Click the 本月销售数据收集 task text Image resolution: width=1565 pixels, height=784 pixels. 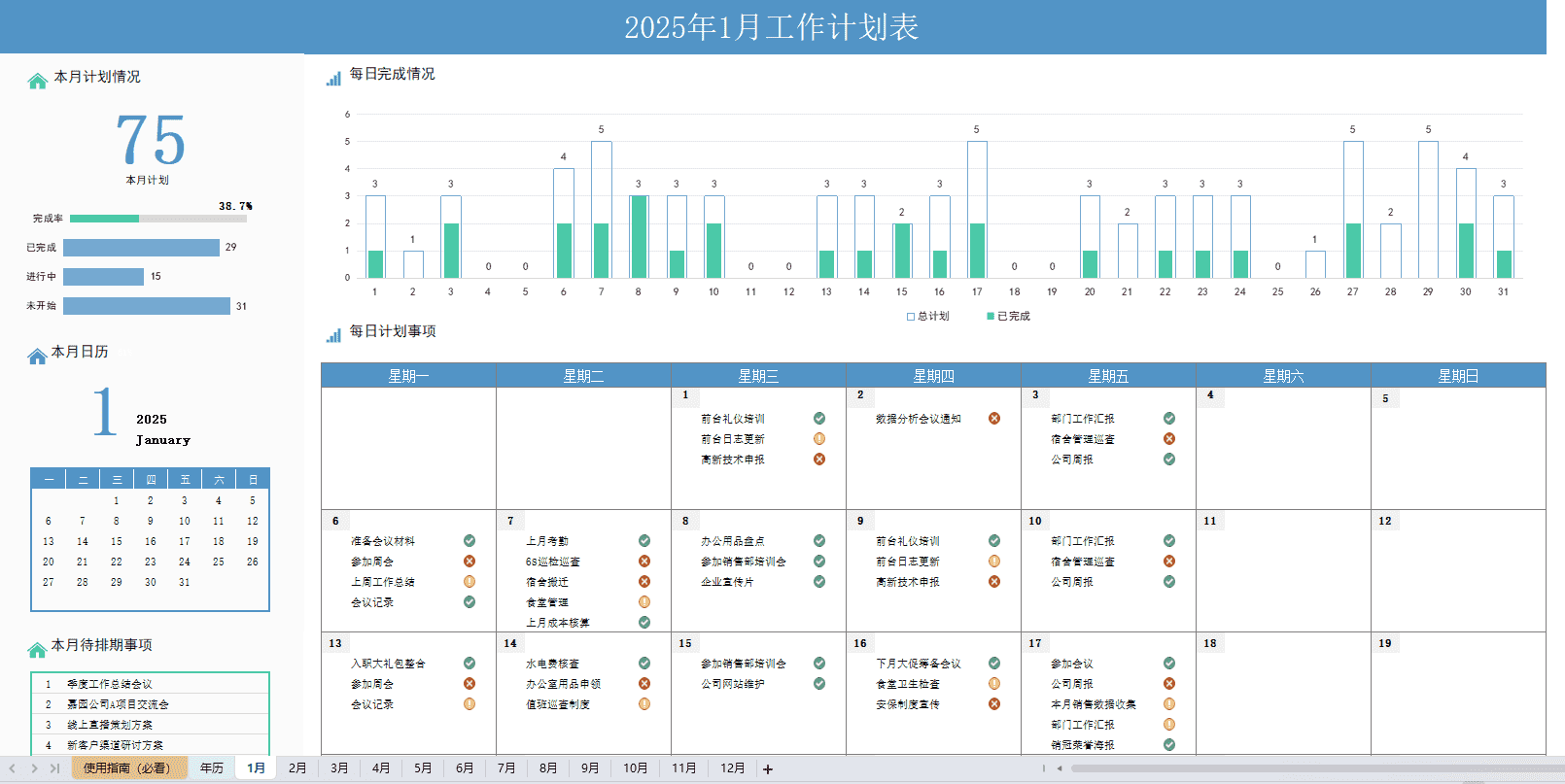click(1093, 704)
